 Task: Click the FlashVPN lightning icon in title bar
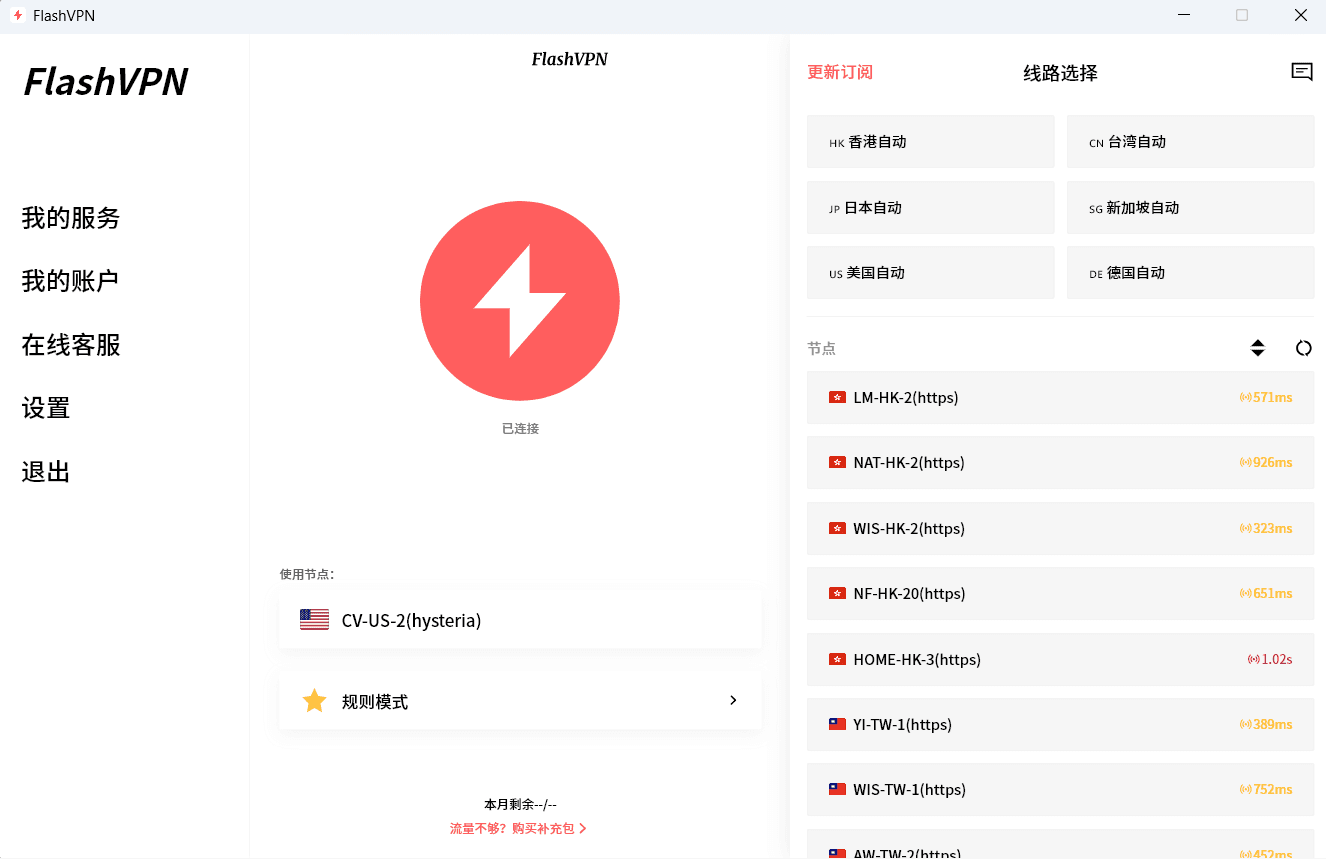coord(17,15)
